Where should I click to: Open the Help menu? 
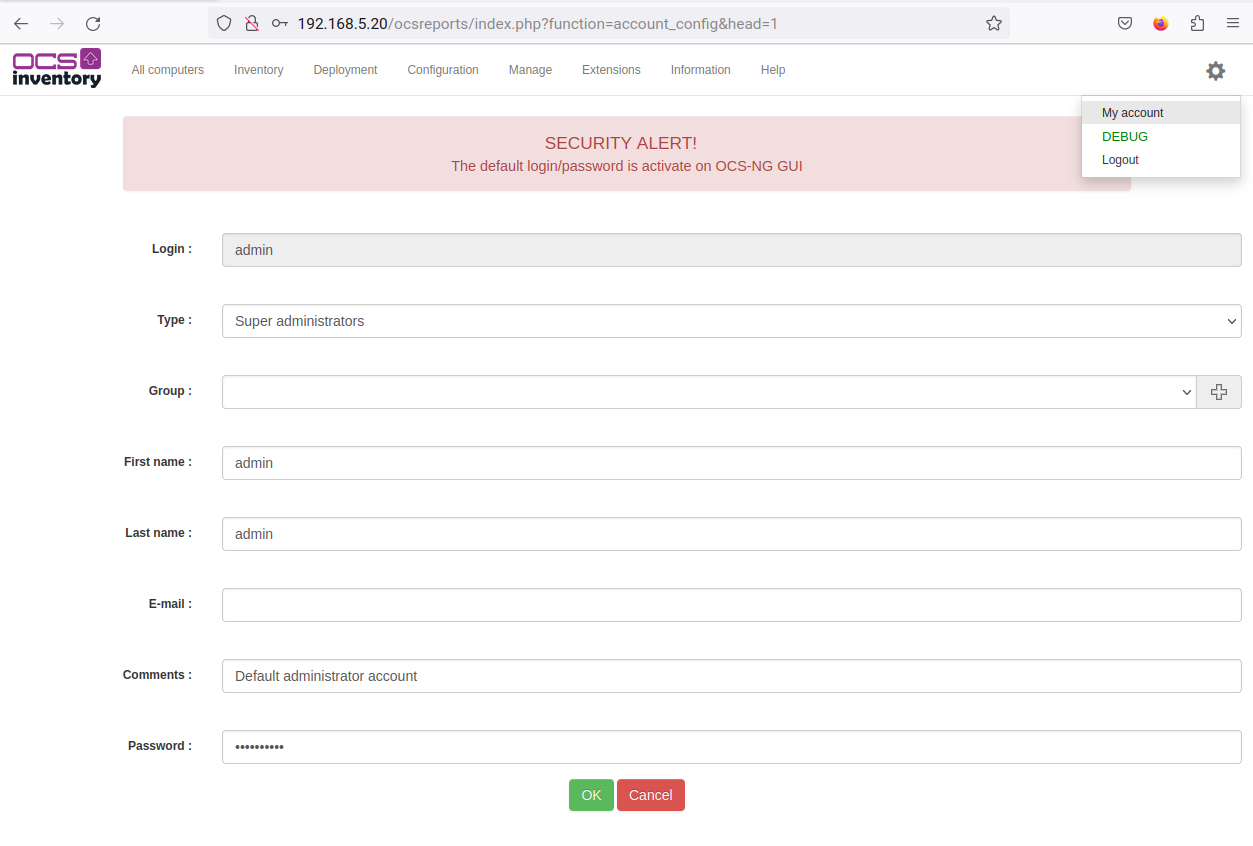[x=773, y=70]
